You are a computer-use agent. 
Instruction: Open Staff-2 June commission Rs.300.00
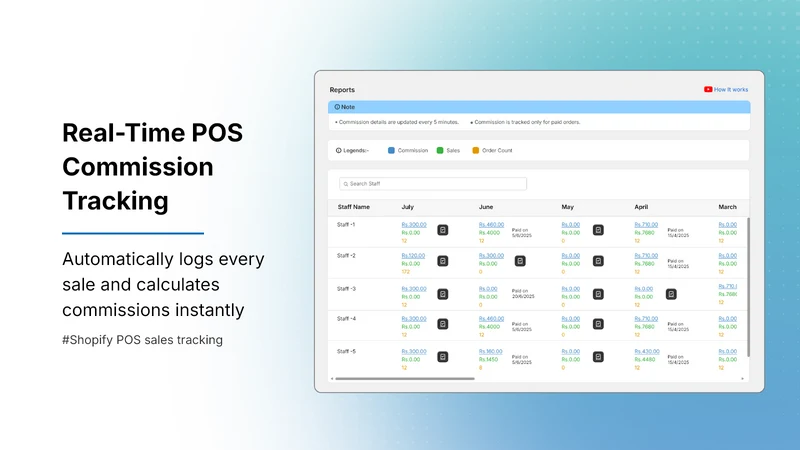pyautogui.click(x=491, y=256)
